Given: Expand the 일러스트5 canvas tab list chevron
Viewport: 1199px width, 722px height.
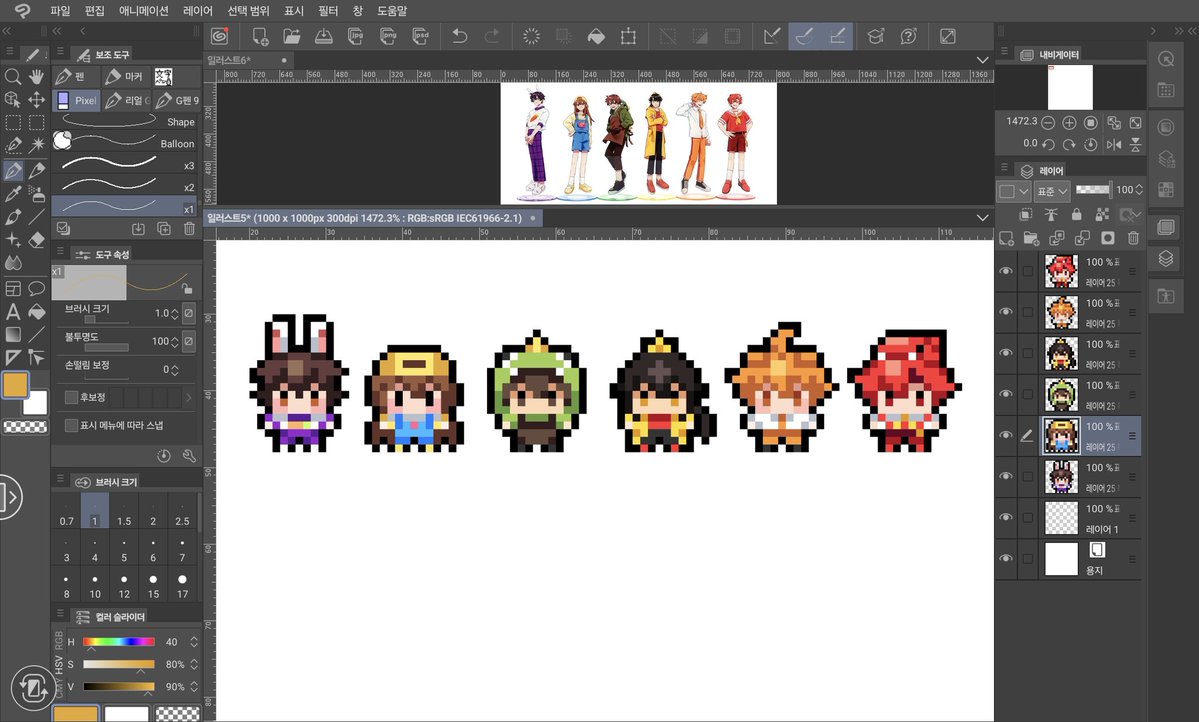Looking at the screenshot, I should 983,218.
